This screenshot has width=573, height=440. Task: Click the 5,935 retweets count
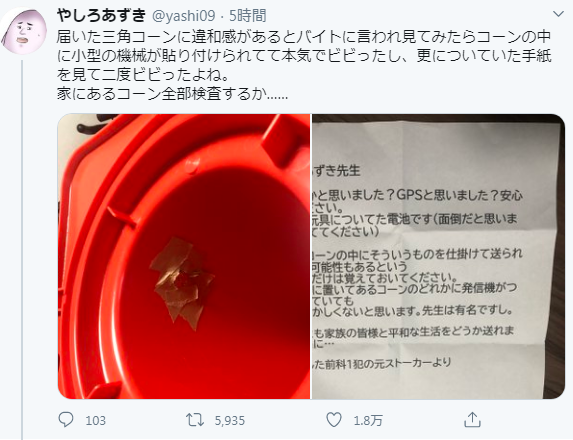pos(229,421)
